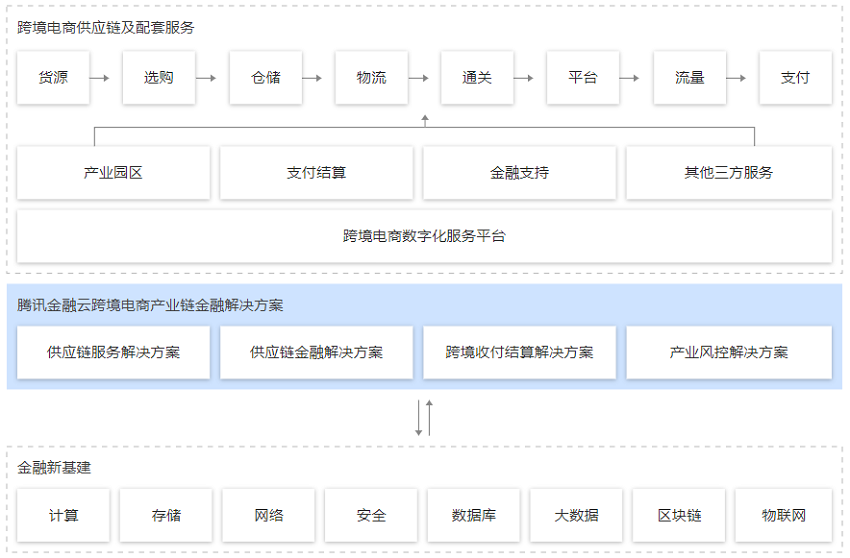Image resolution: width=850 pixels, height=558 pixels.
Task: Select 供应链服务解决方案 box
Action: point(113,352)
